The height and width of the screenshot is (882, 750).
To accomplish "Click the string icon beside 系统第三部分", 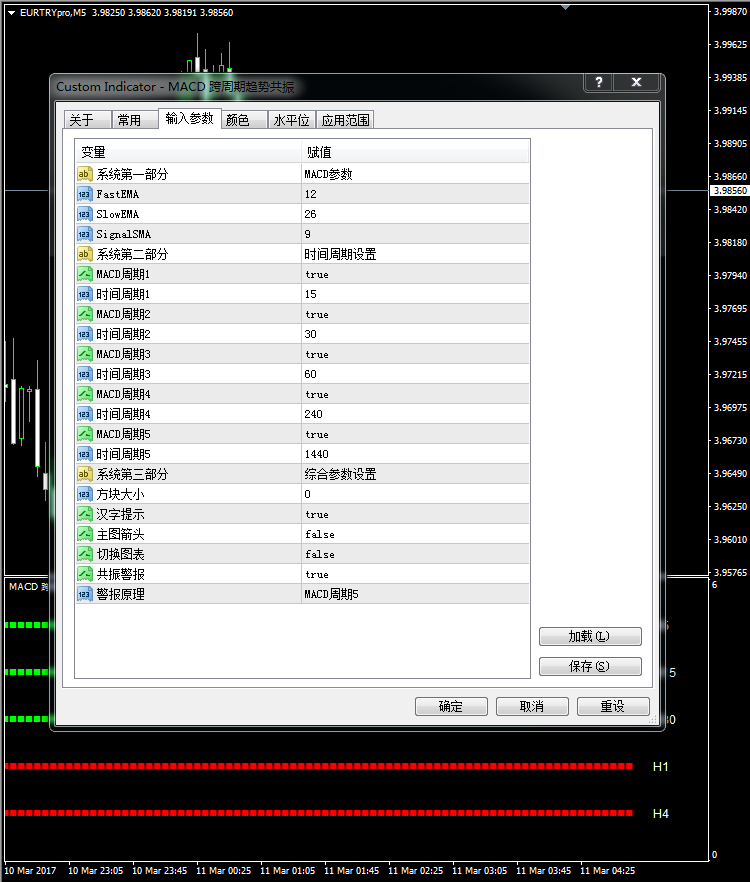I will pos(84,474).
